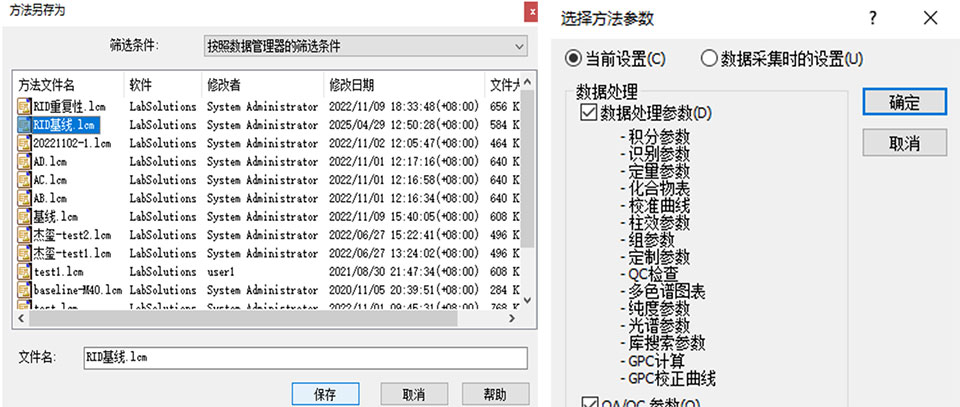Click the AC.lcm file icon

pos(24,179)
